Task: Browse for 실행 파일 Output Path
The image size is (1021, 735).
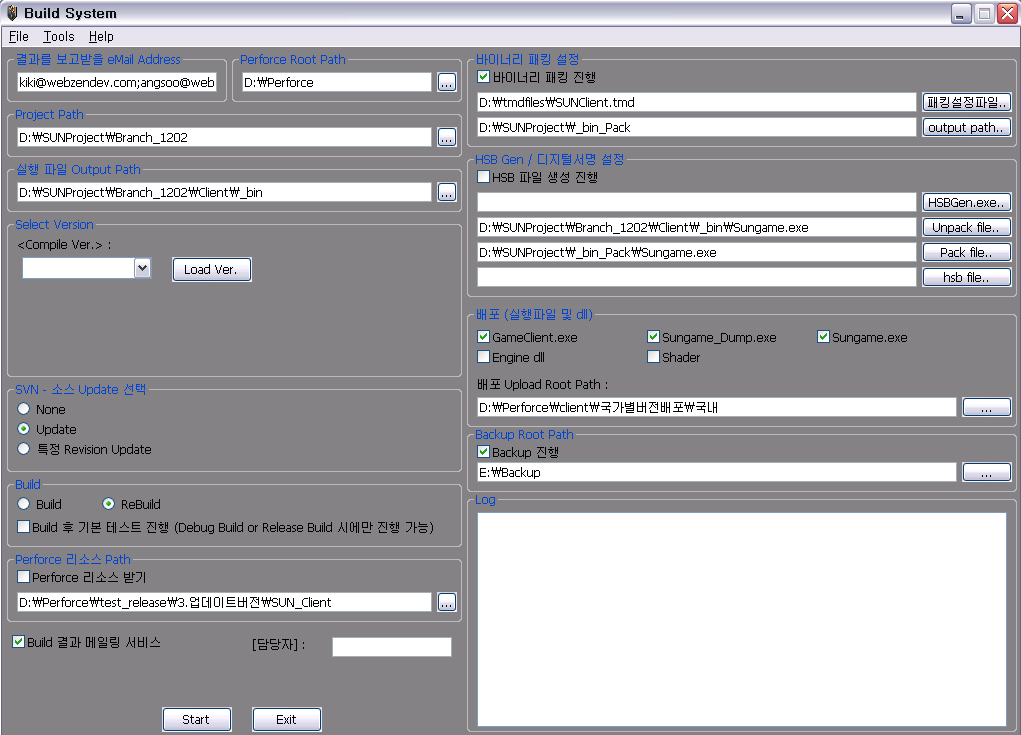Action: point(447,192)
